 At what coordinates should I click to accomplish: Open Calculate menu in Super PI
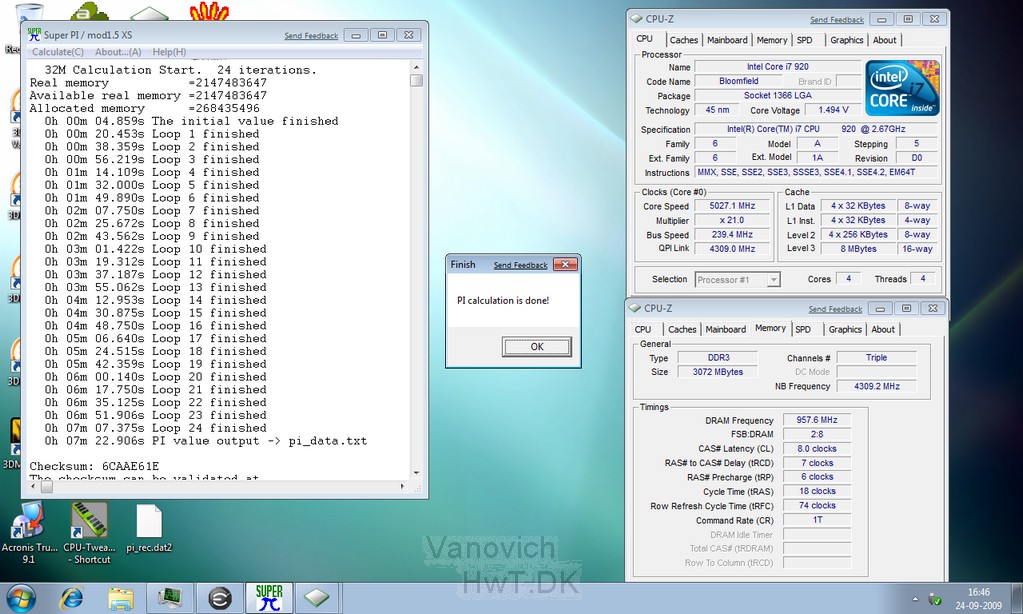click(57, 52)
